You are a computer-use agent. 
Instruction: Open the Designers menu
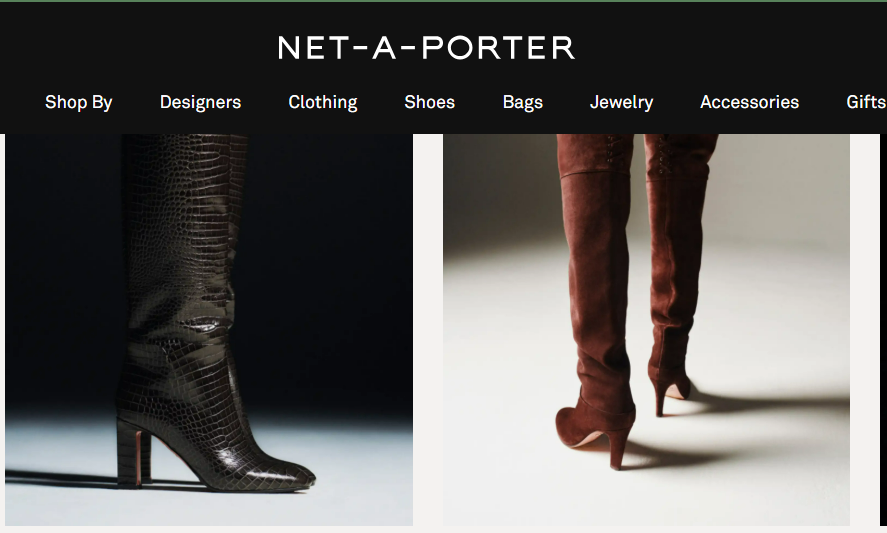pos(200,102)
